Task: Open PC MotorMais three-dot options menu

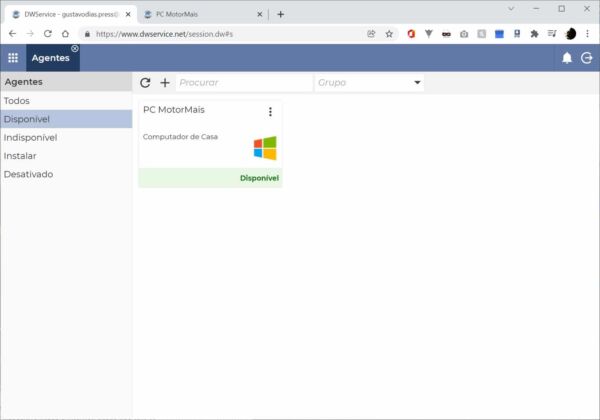Action: [x=270, y=111]
